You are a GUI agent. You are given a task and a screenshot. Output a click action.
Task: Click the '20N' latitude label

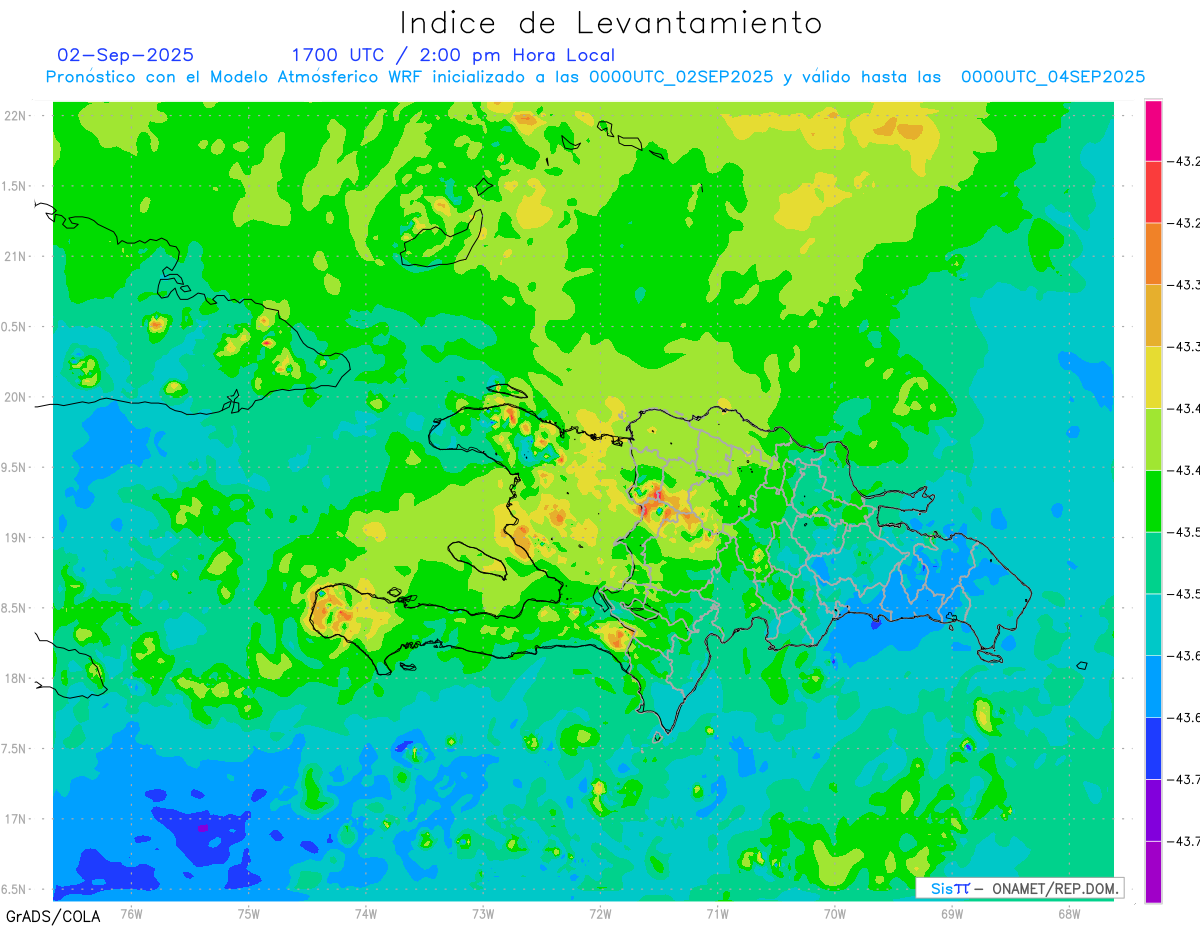point(15,397)
